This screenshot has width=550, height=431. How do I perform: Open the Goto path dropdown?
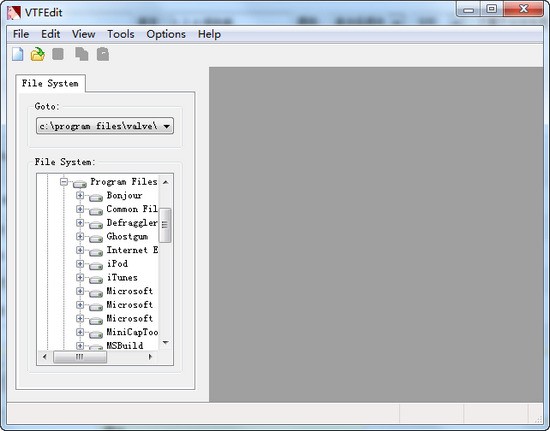(x=167, y=126)
